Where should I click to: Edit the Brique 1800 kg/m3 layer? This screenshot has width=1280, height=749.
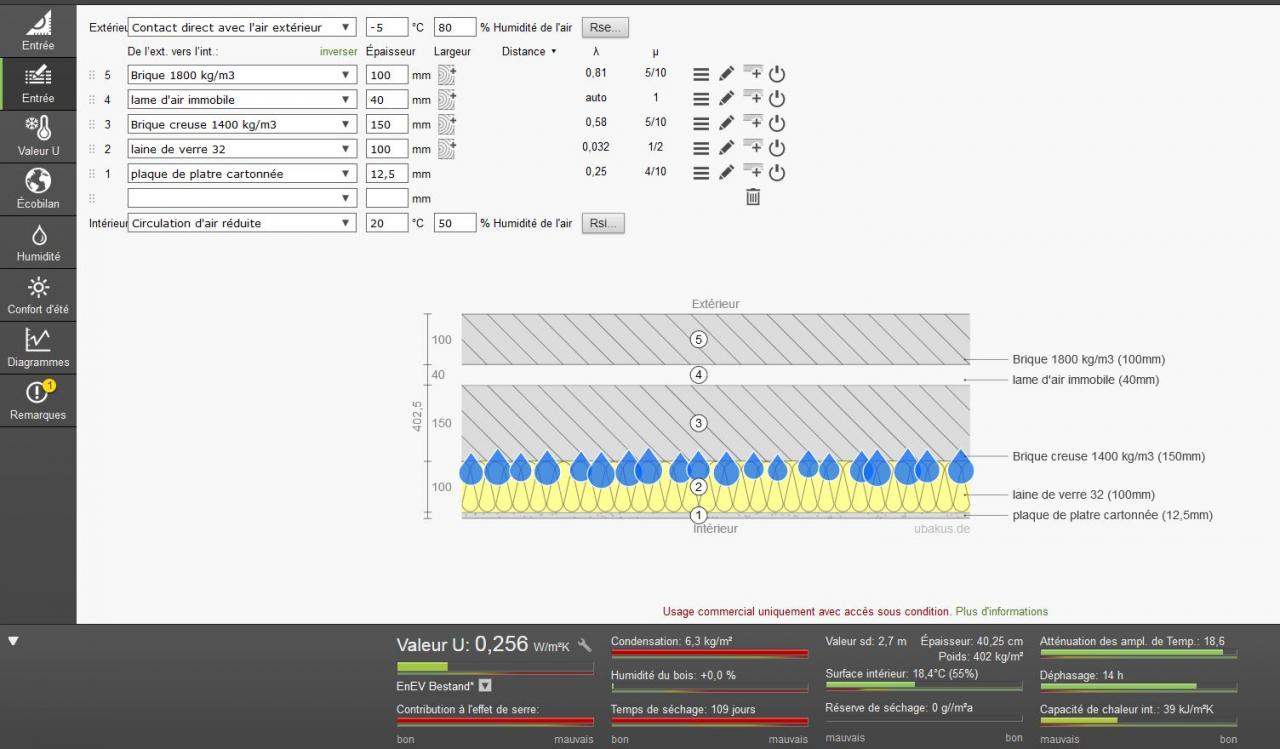click(727, 74)
